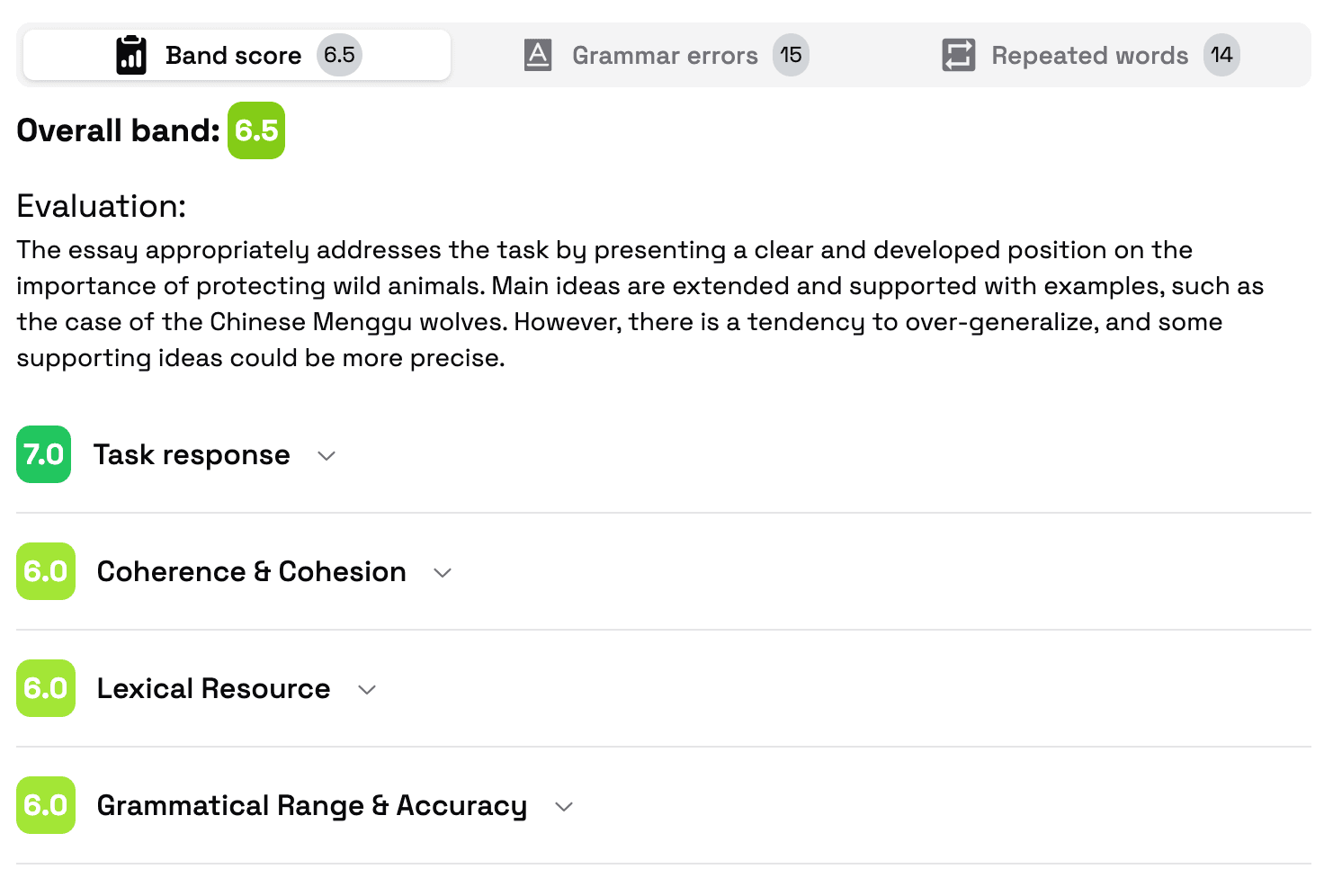Expand the Task response chevron
Viewport: 1333px width, 896px height.
click(x=327, y=456)
